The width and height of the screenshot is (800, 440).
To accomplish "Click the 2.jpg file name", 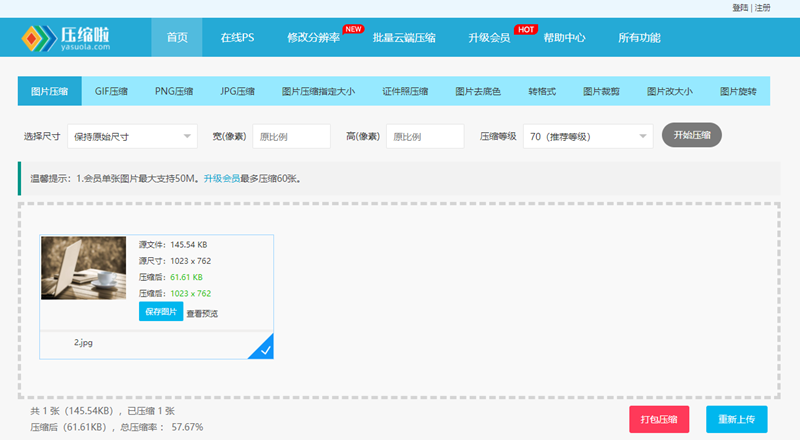I will click(83, 343).
